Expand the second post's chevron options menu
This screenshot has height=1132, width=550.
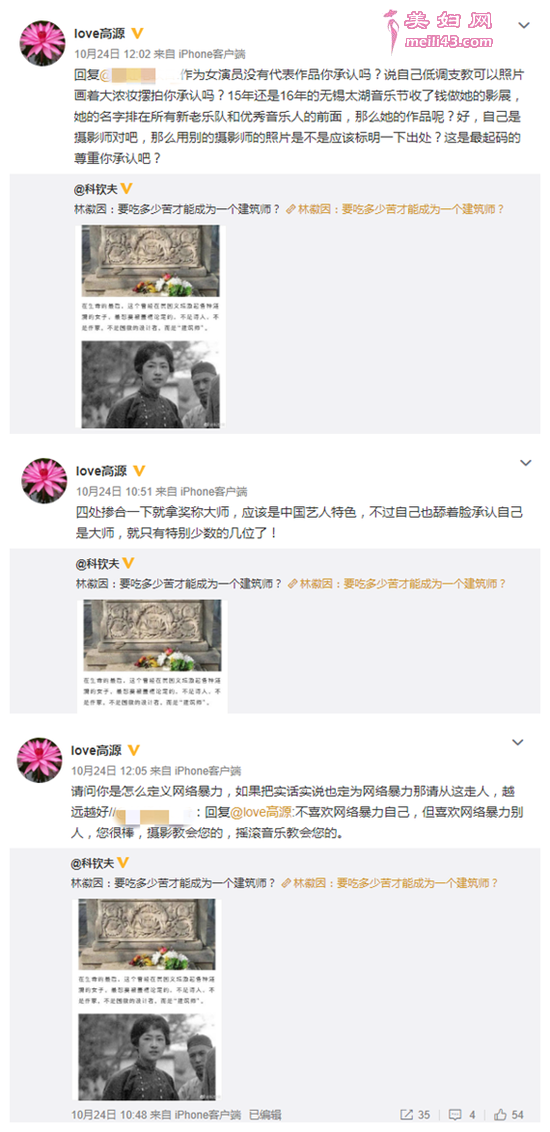[x=525, y=462]
